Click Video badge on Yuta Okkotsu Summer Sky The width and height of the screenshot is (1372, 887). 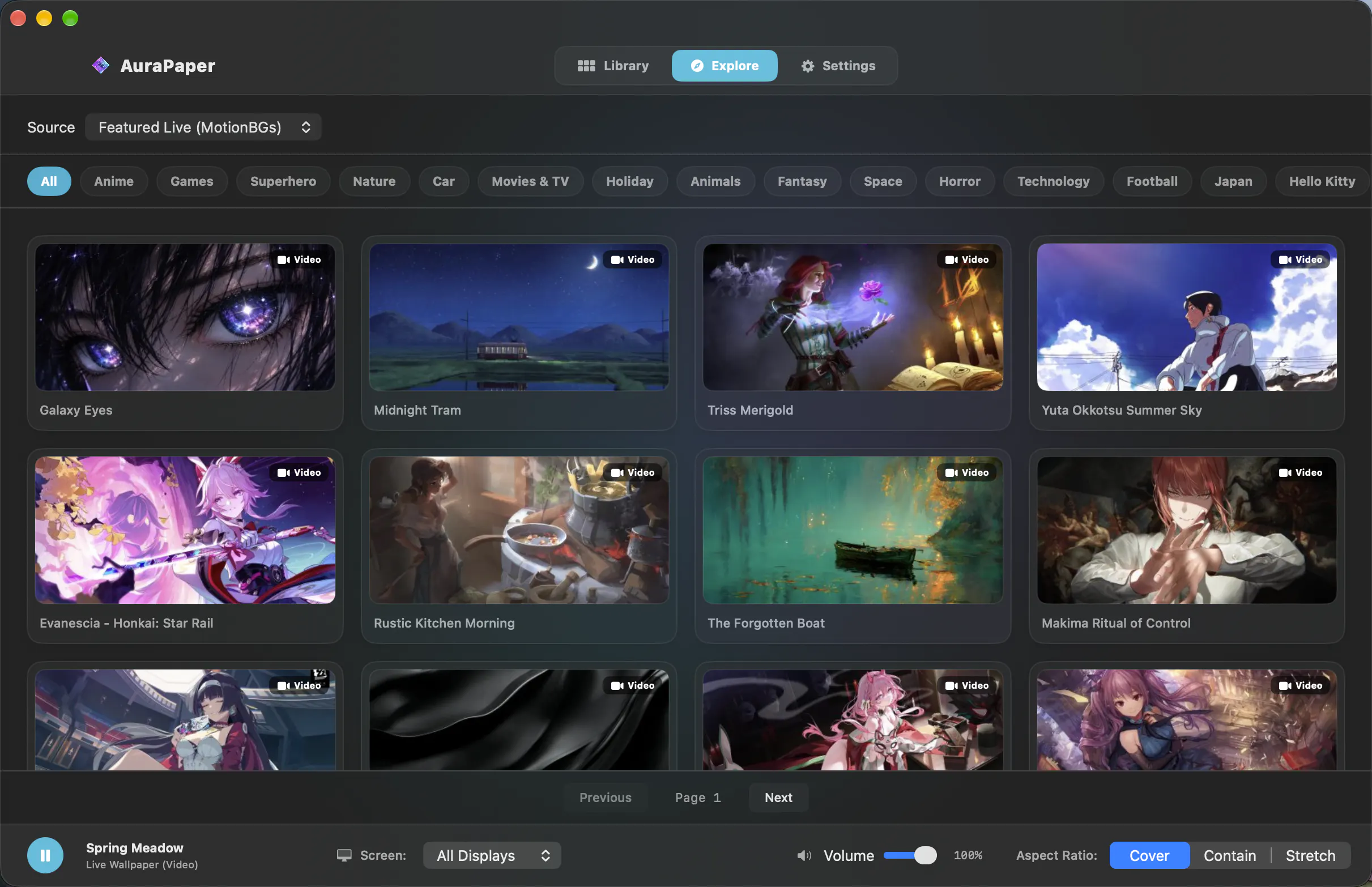click(1300, 260)
